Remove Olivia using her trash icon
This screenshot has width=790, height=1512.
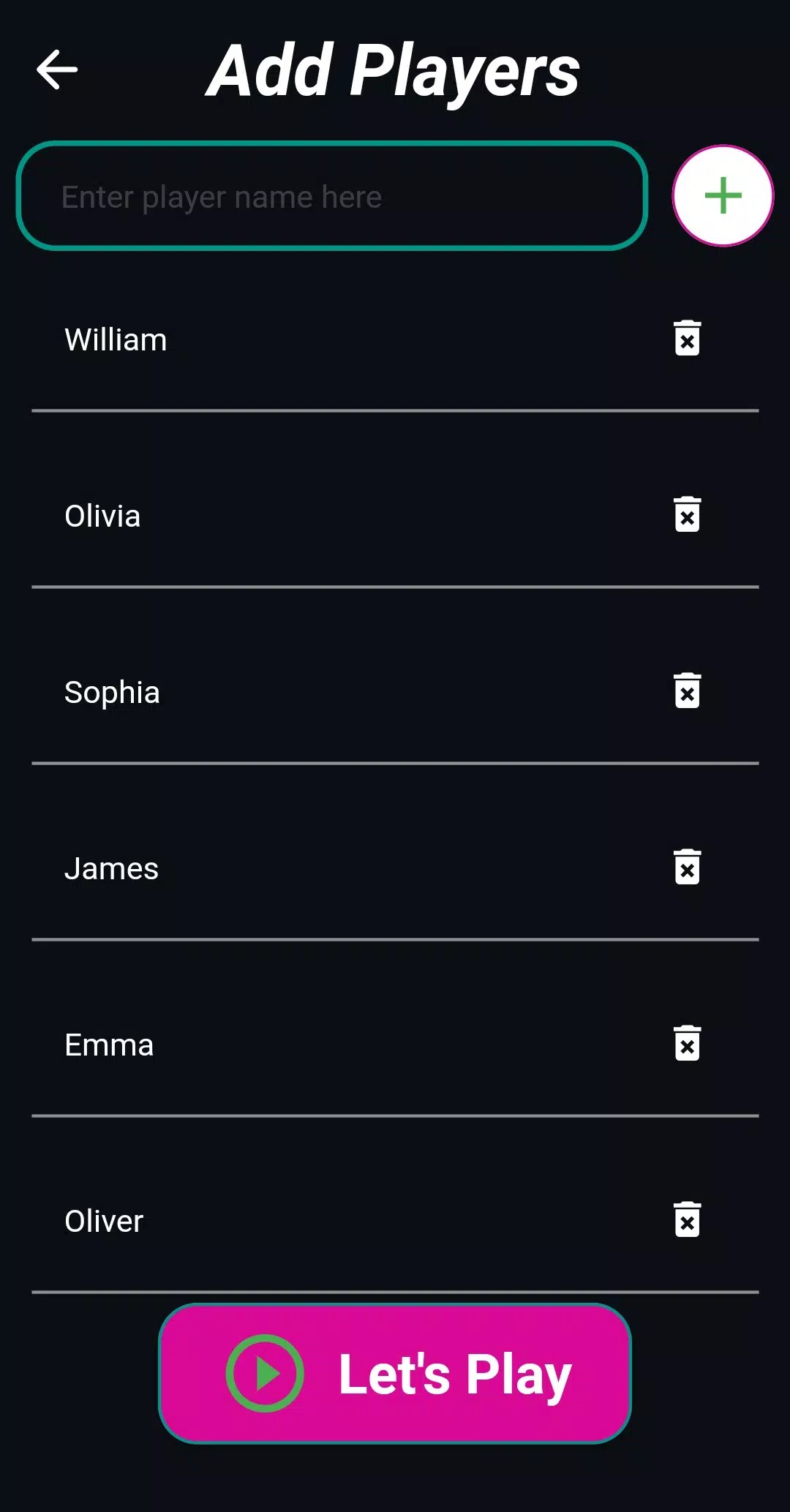pyautogui.click(x=687, y=515)
